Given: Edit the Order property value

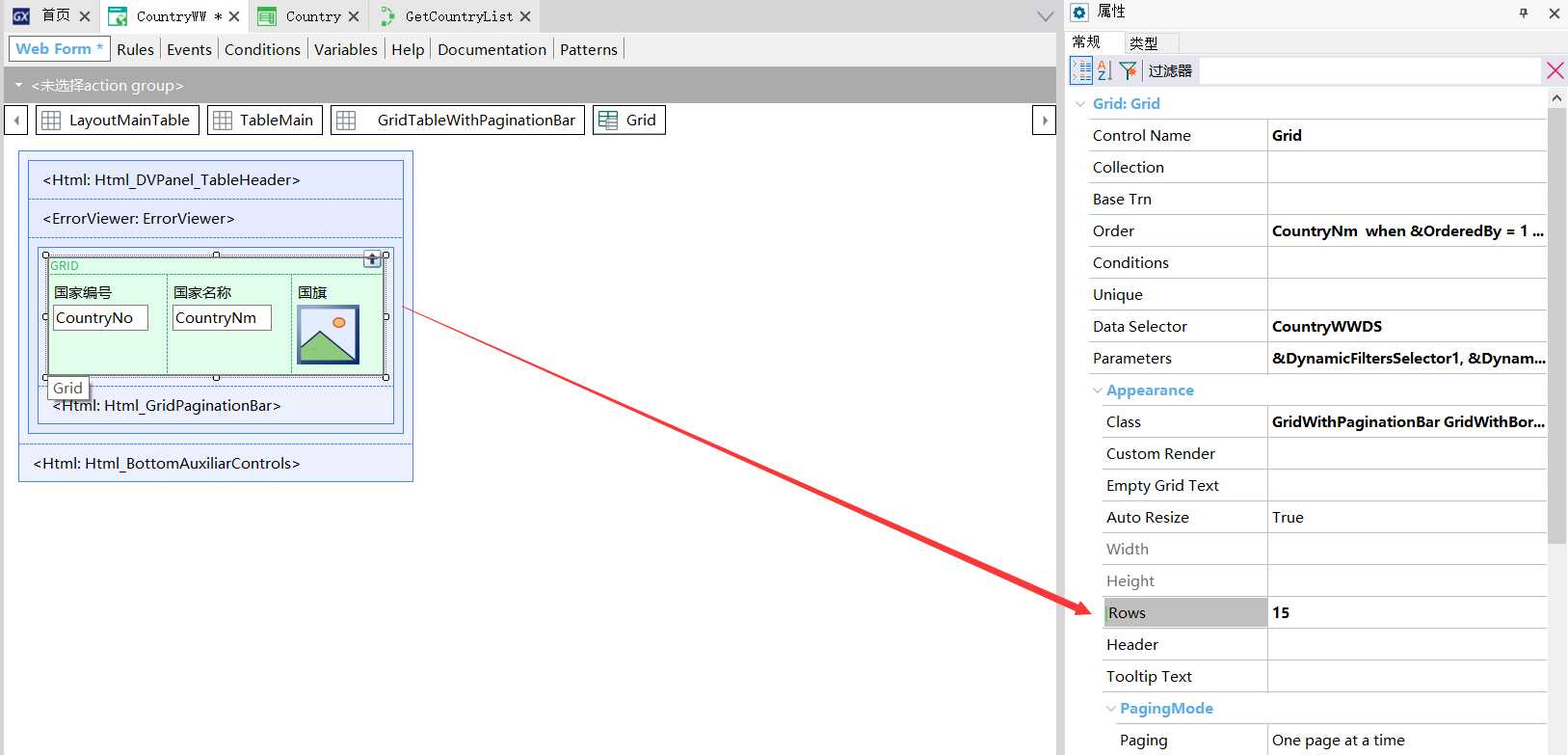Looking at the screenshot, I should (x=1406, y=230).
